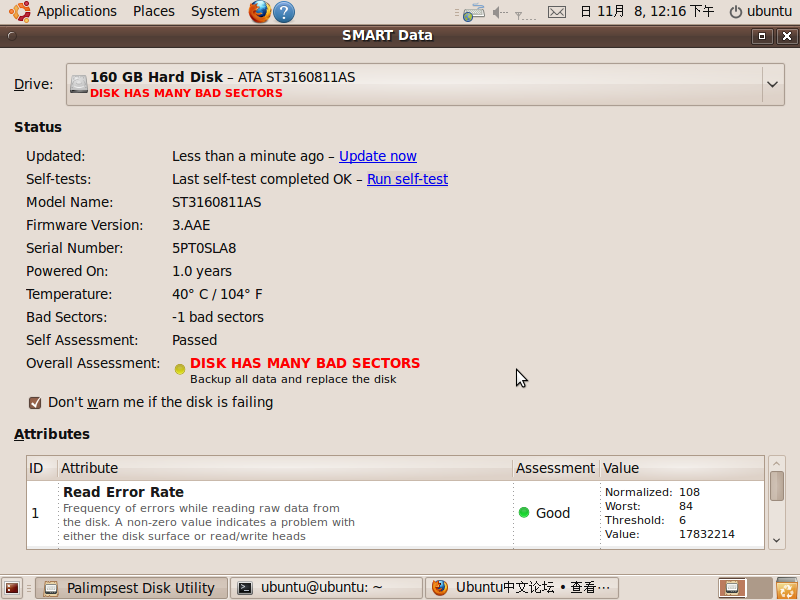Click the hard disk icon in Drive selector
Image resolution: width=800 pixels, height=600 pixels.
click(x=79, y=84)
